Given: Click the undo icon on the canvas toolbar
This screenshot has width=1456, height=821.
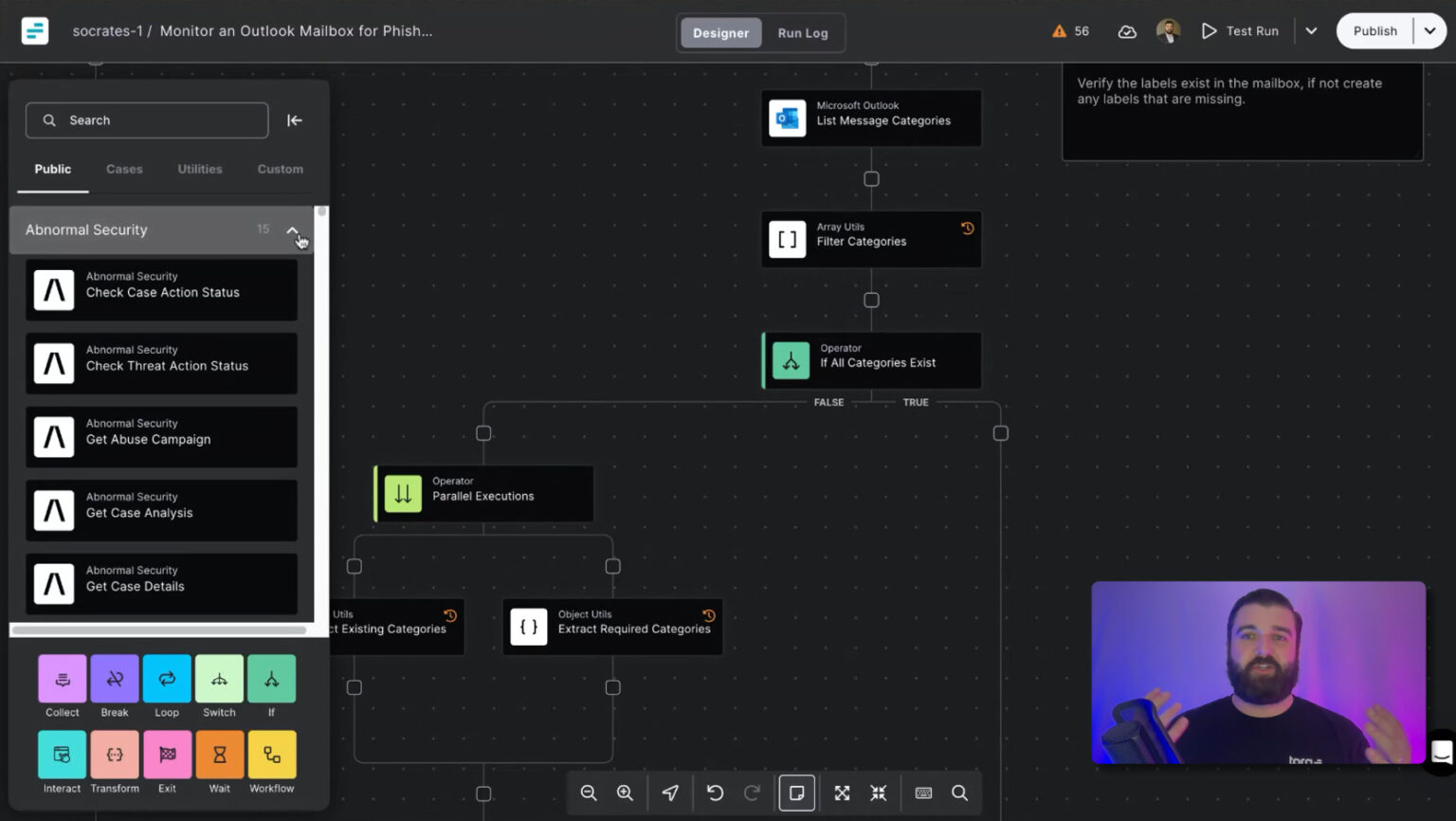Looking at the screenshot, I should click(x=716, y=793).
